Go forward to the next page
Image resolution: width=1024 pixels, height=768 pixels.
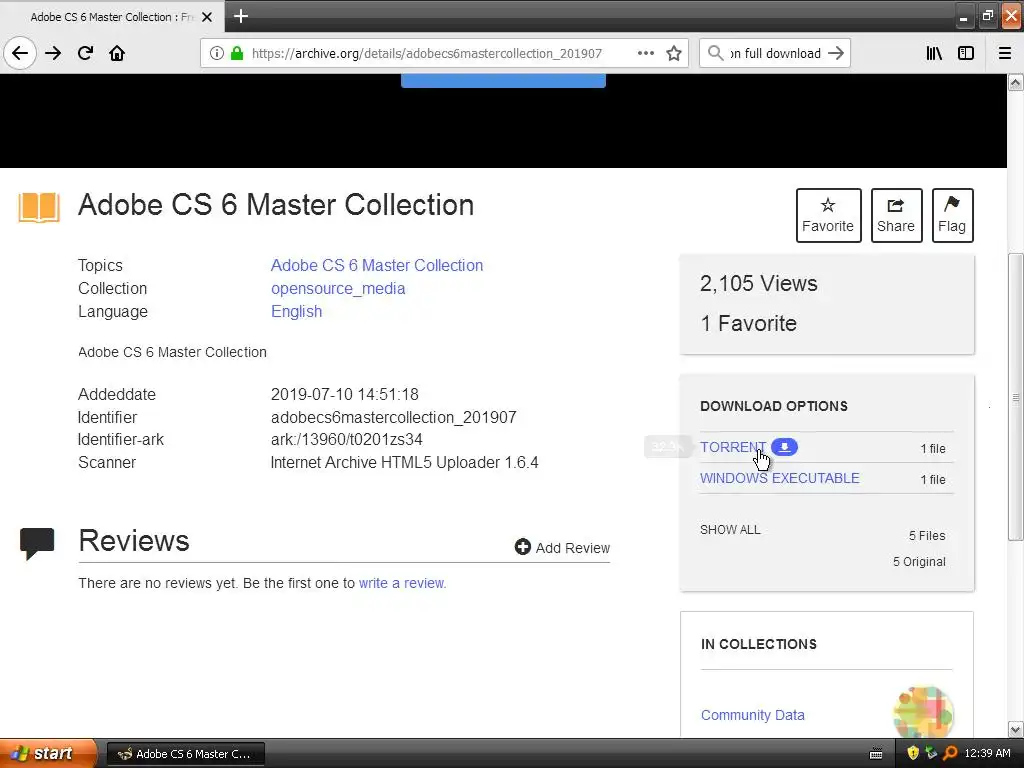[x=53, y=53]
